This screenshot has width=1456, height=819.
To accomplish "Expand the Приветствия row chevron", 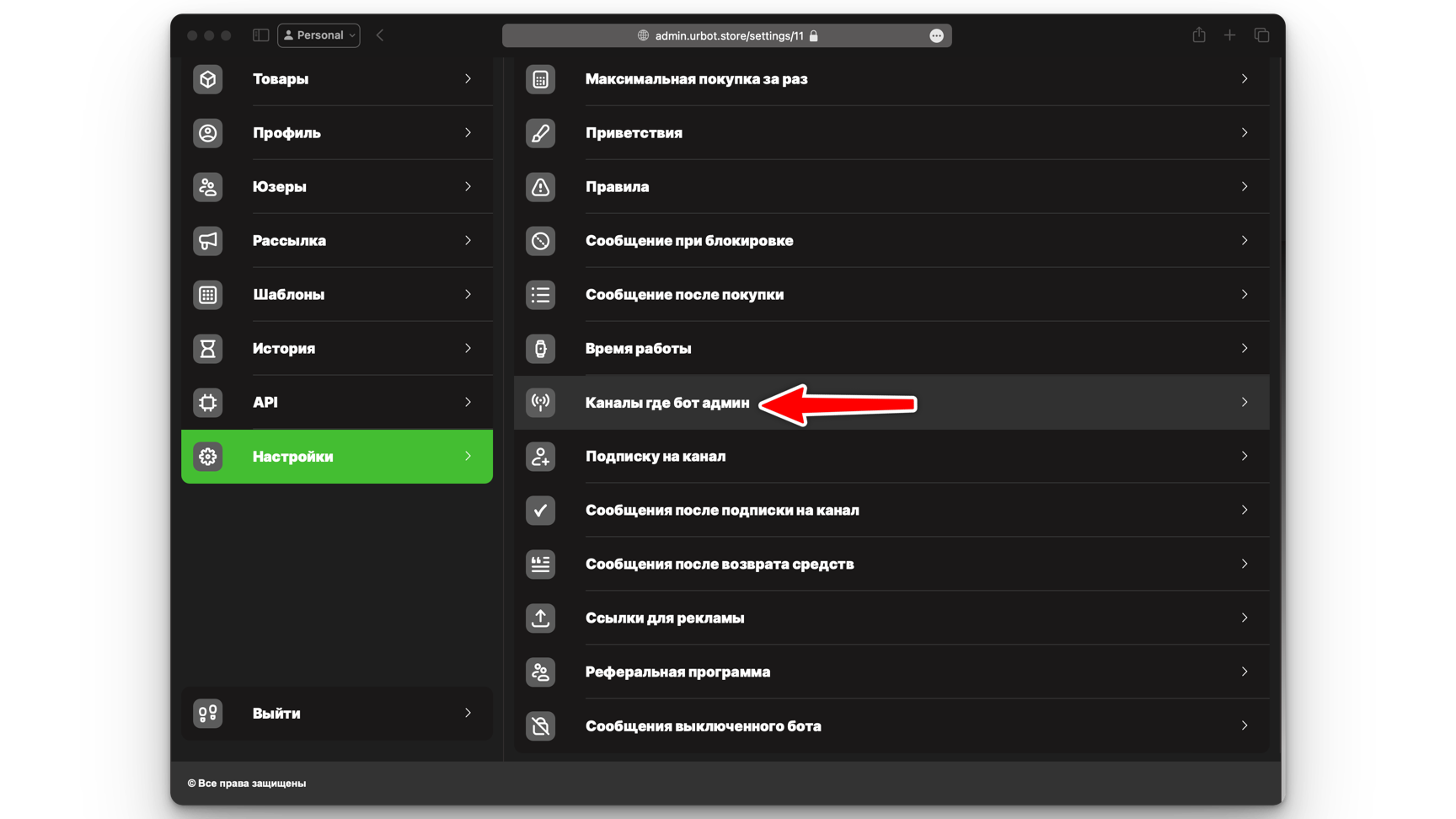I will (x=1244, y=133).
